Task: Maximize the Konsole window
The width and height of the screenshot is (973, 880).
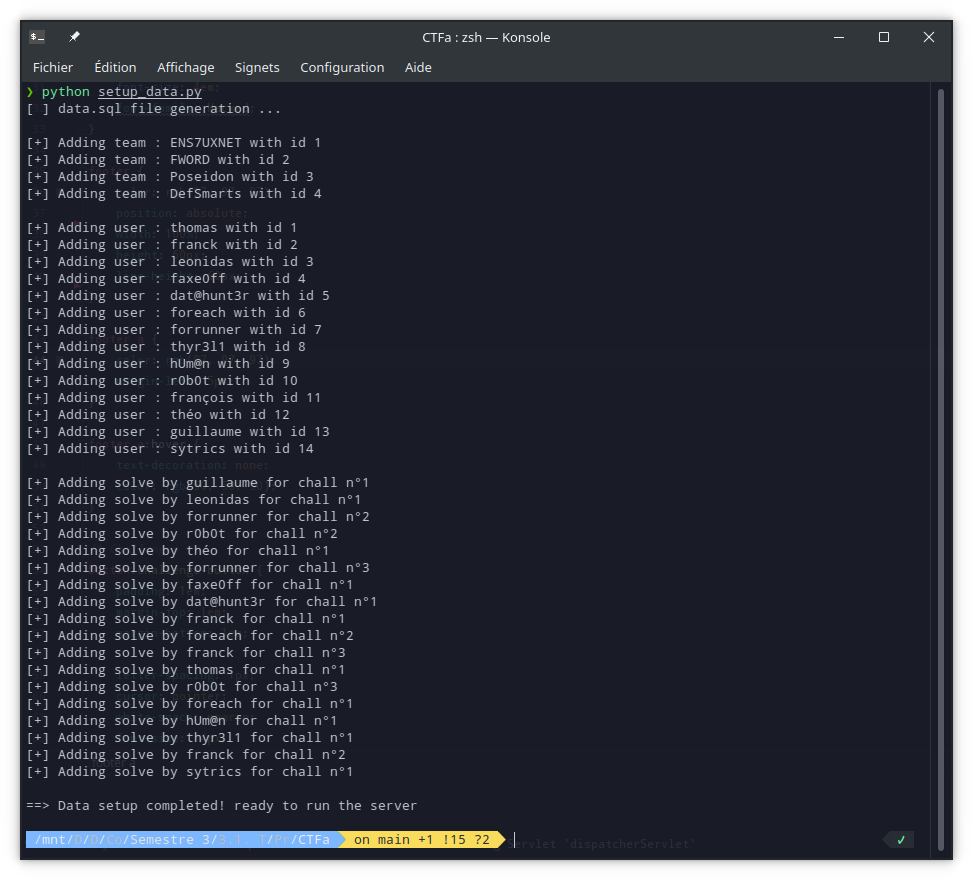Action: tap(884, 37)
